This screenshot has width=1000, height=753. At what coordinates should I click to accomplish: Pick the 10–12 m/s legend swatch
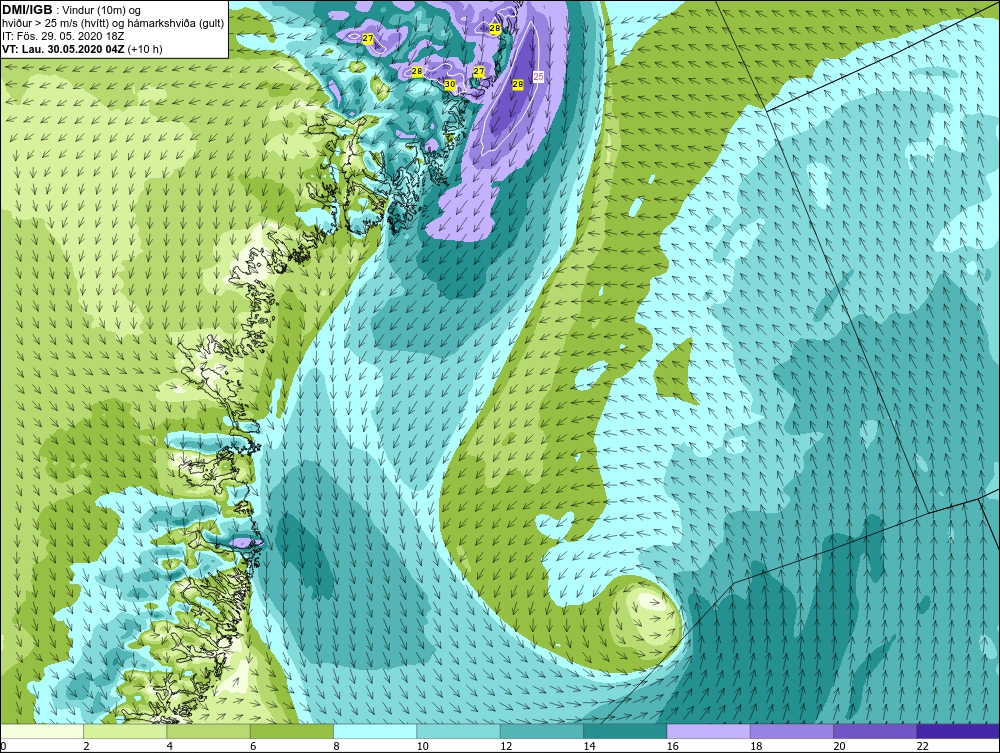coord(459,731)
